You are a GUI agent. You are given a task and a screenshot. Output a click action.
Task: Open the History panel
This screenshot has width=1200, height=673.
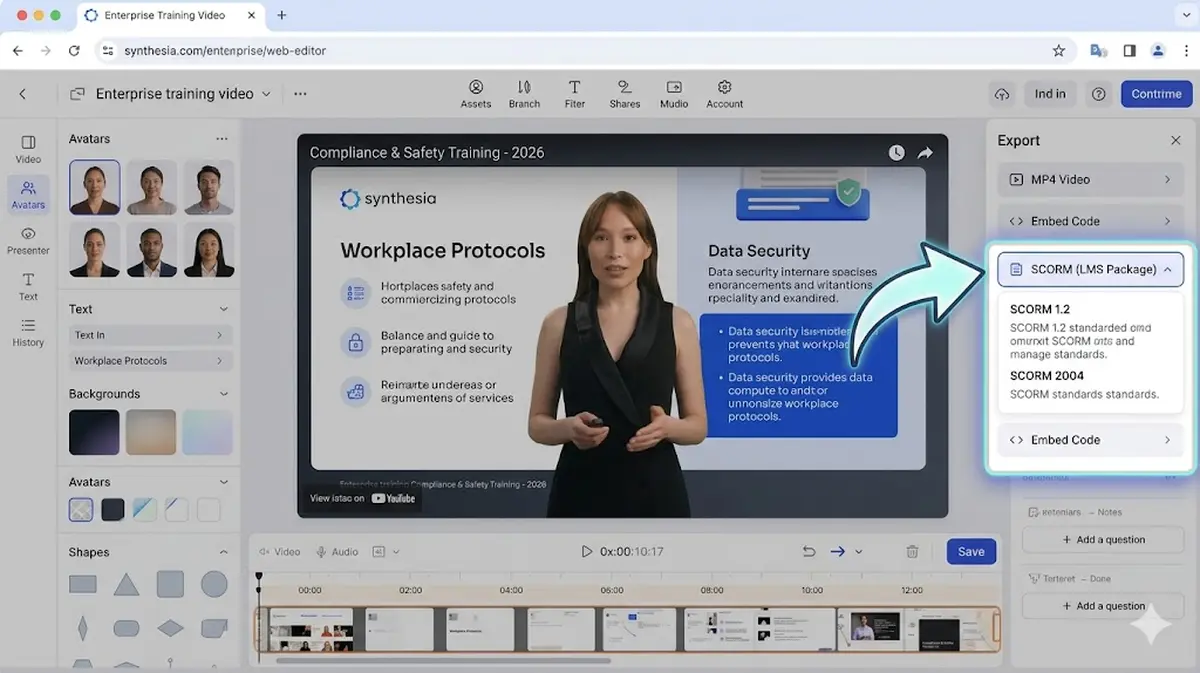[27, 332]
